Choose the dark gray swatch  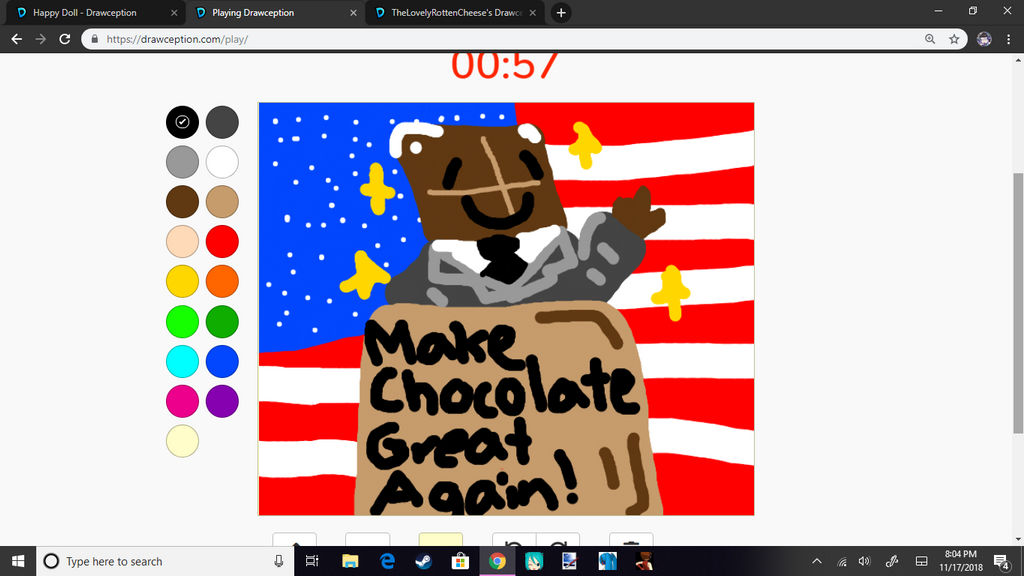222,122
